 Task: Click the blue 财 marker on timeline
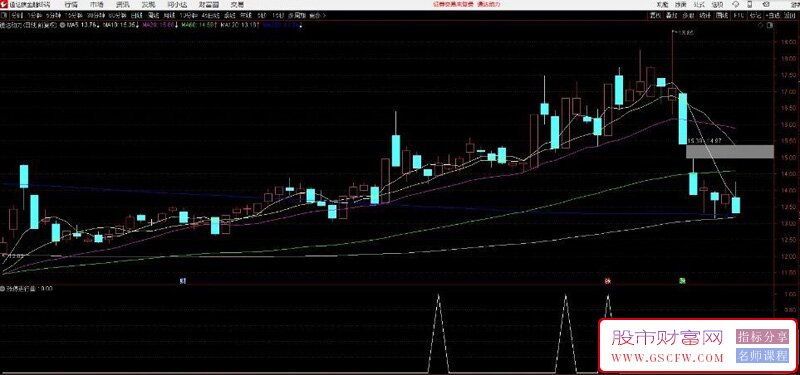tap(183, 281)
